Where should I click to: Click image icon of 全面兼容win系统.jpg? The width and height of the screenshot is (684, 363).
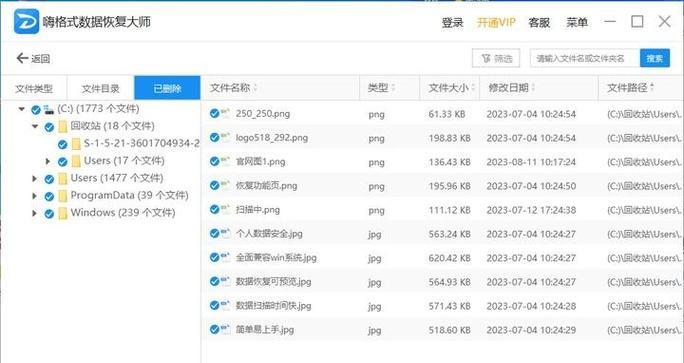pyautogui.click(x=226, y=257)
